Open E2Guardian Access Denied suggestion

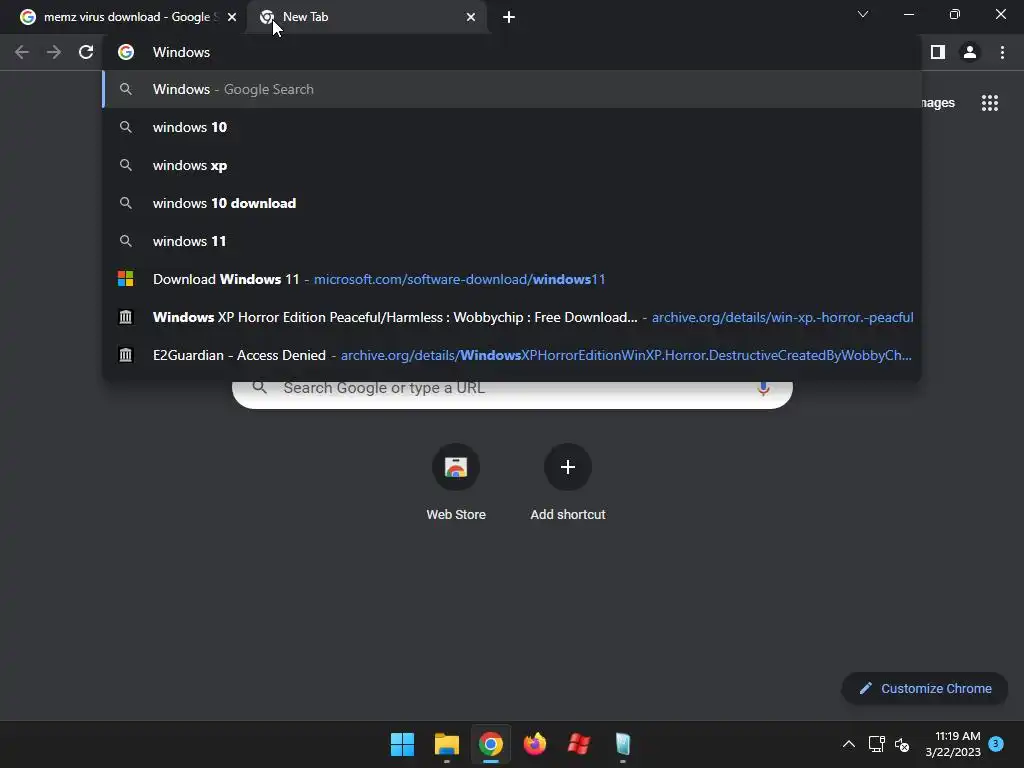coord(512,355)
